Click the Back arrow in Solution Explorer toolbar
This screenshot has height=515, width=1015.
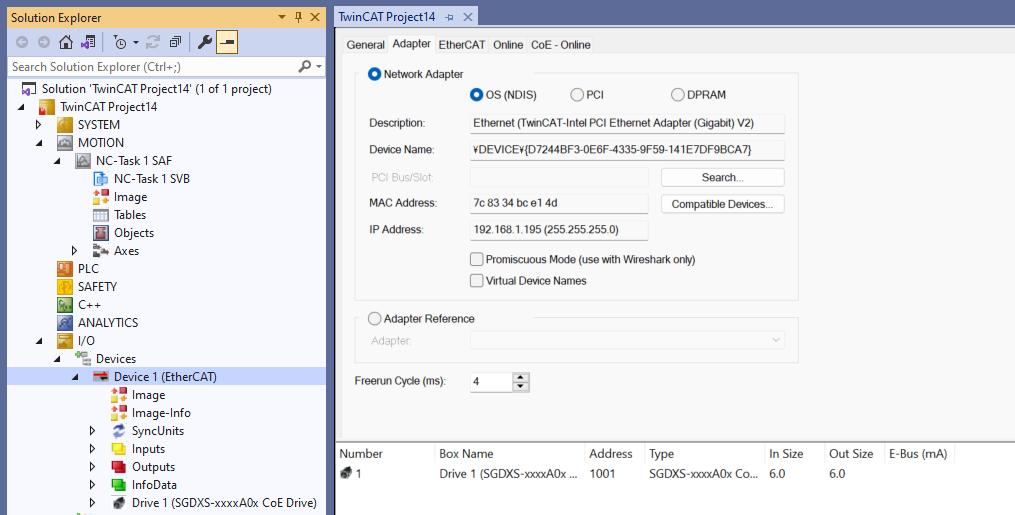pos(22,42)
